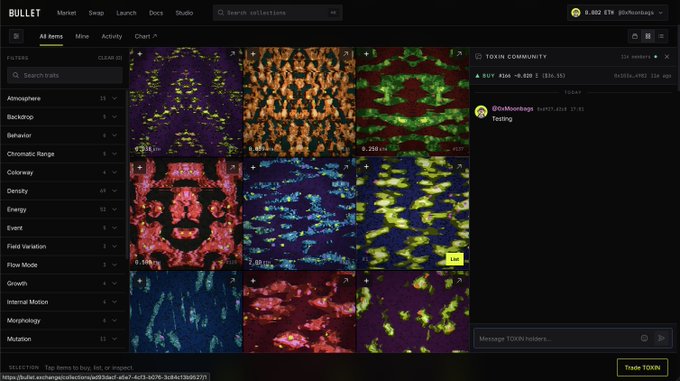Click the yellow List button
This screenshot has height=381, width=680.
[454, 259]
